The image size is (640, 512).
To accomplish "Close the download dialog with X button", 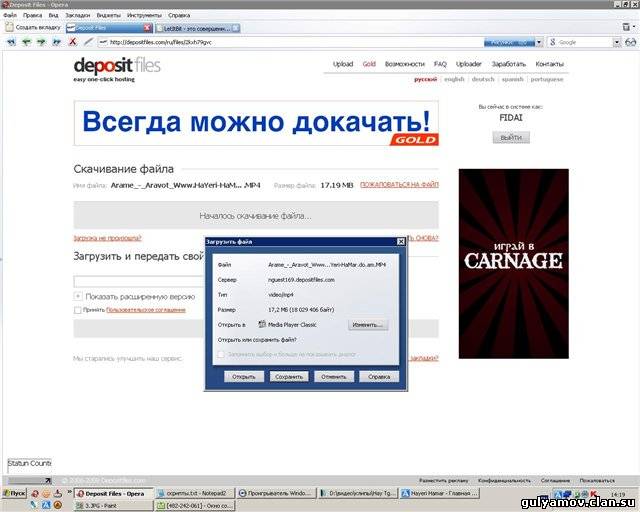I will (x=401, y=241).
